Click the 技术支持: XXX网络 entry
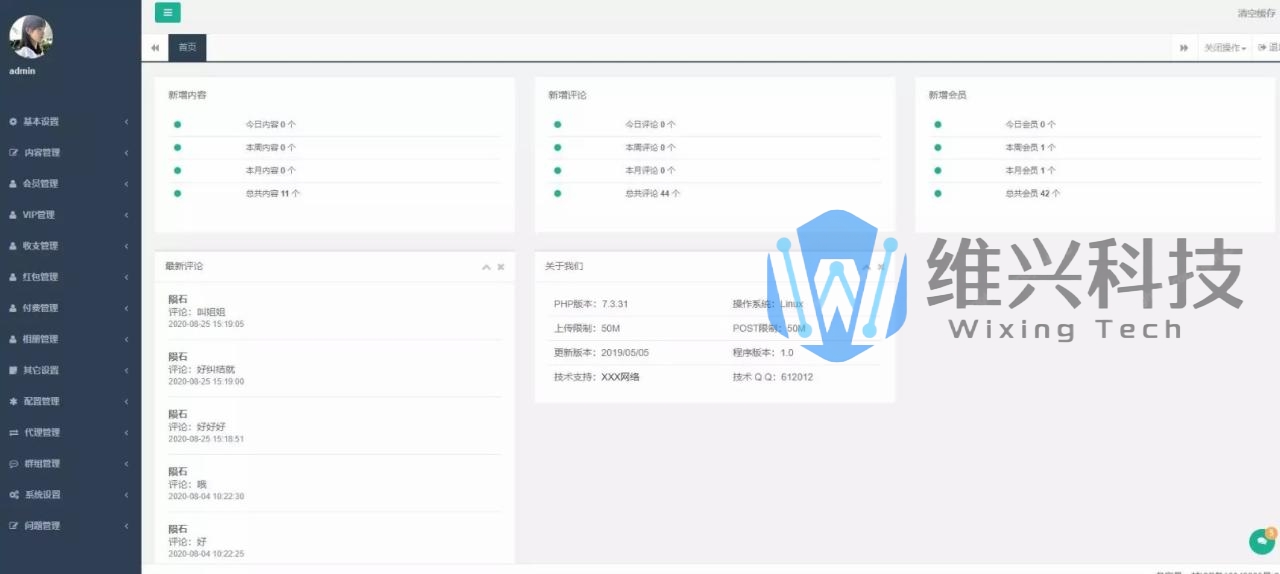This screenshot has width=1280, height=574. pyautogui.click(x=597, y=377)
